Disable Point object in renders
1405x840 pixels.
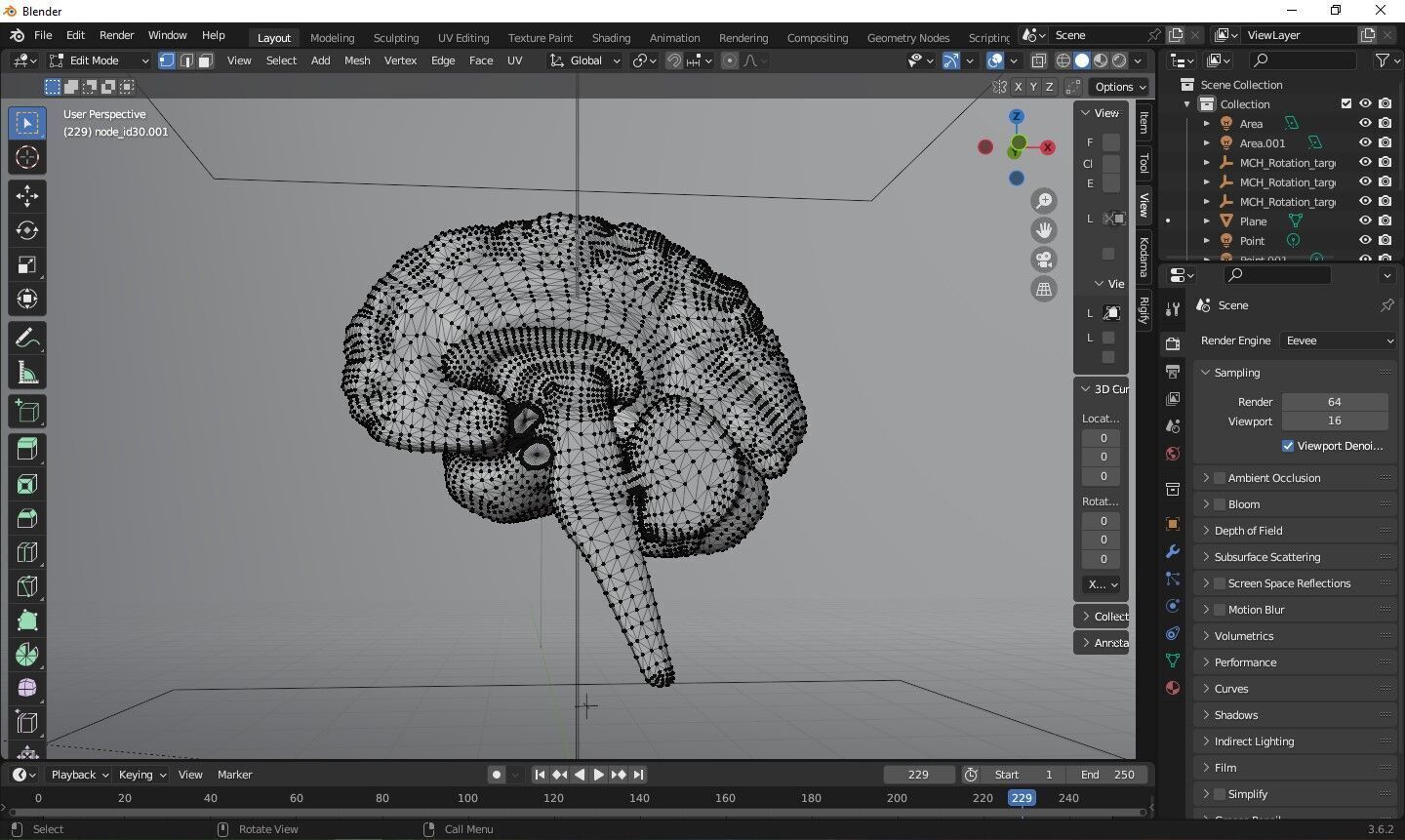click(1385, 240)
